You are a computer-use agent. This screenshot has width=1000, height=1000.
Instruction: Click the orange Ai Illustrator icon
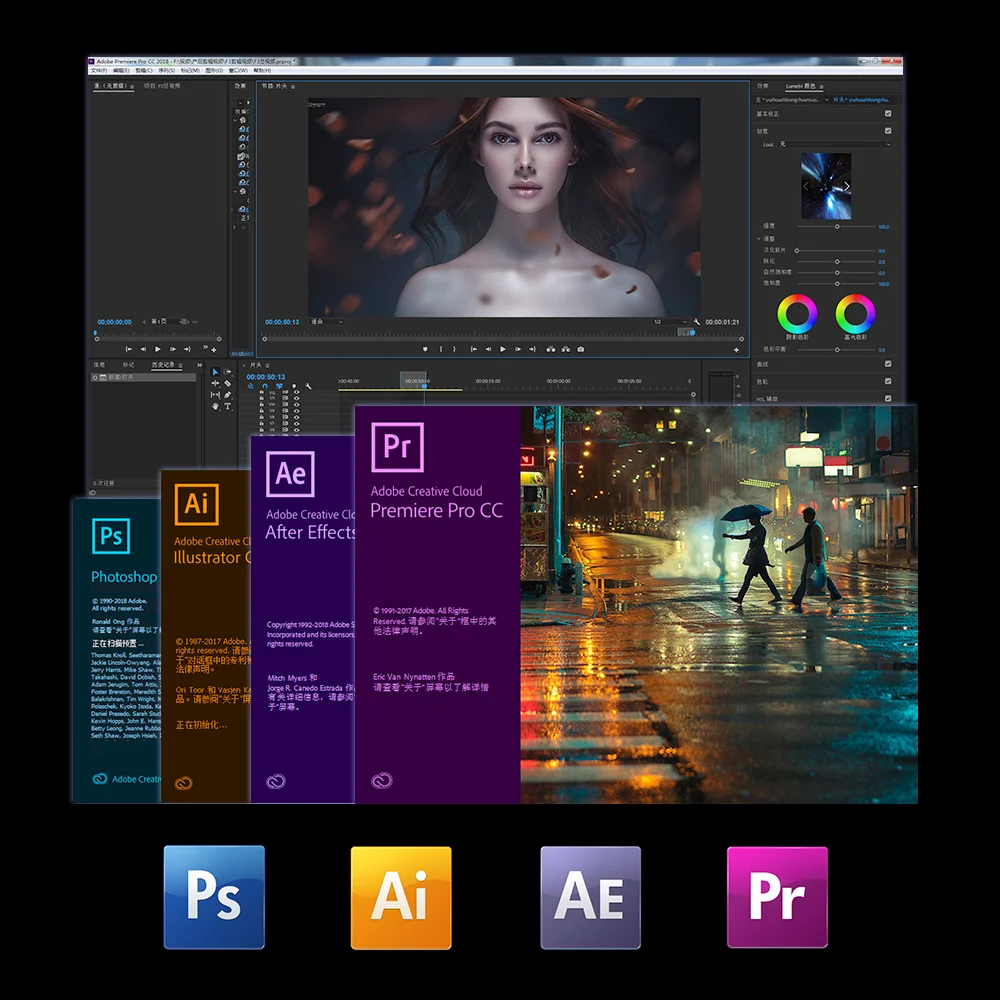click(401, 897)
